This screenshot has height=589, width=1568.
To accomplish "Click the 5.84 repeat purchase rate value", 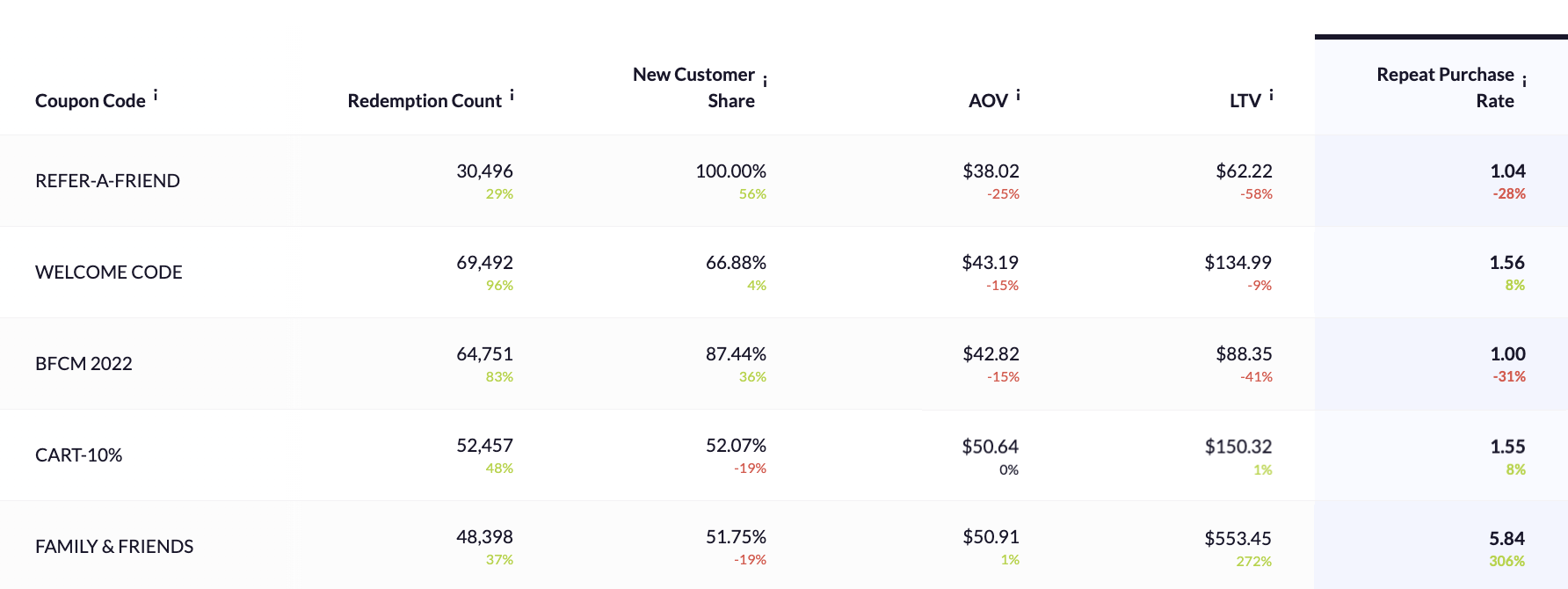I will (1506, 538).
